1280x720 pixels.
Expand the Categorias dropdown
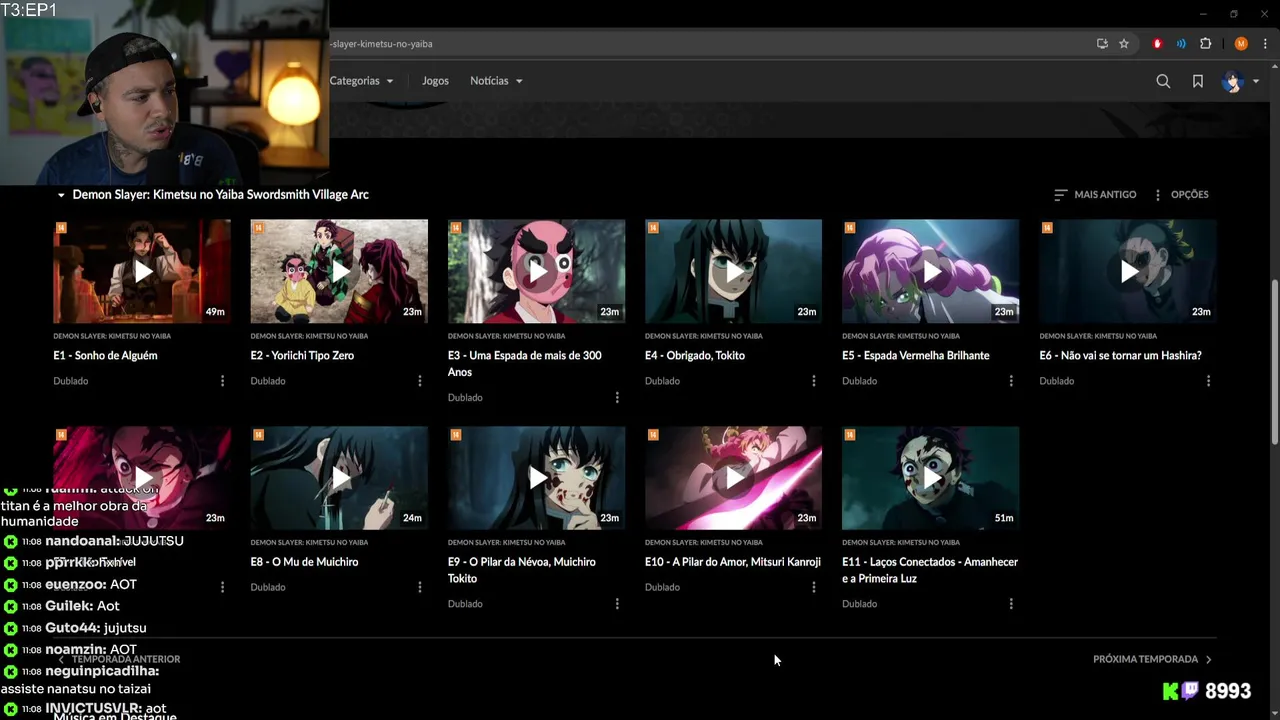coord(361,81)
